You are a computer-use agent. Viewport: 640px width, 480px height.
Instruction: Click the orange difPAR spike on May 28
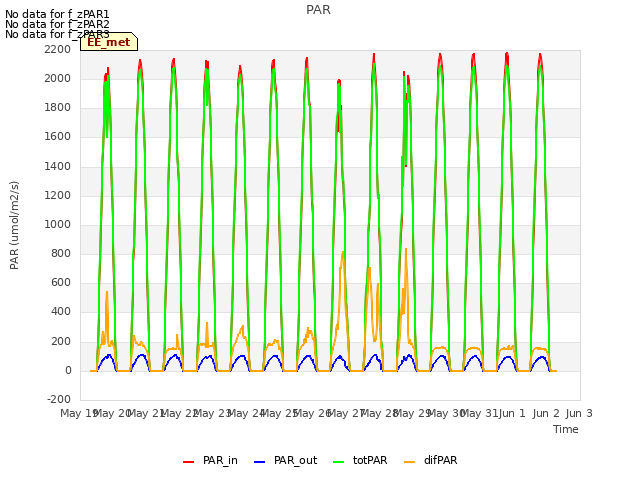[406, 250]
